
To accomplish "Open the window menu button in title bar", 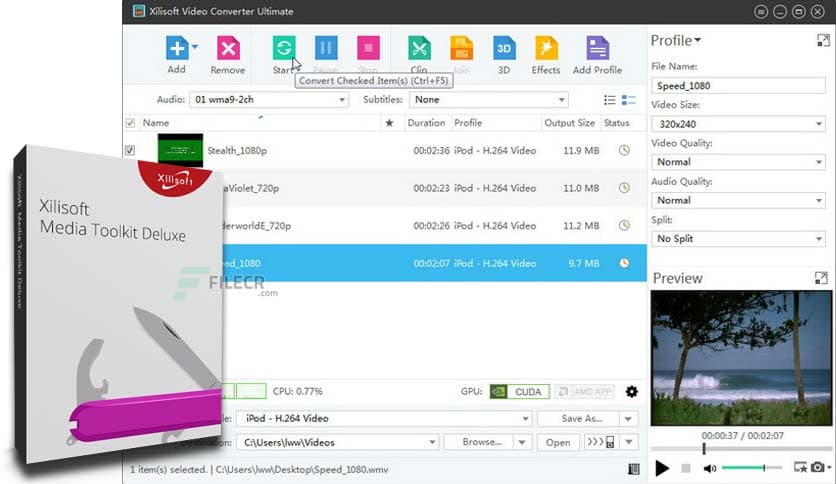I will tap(761, 11).
